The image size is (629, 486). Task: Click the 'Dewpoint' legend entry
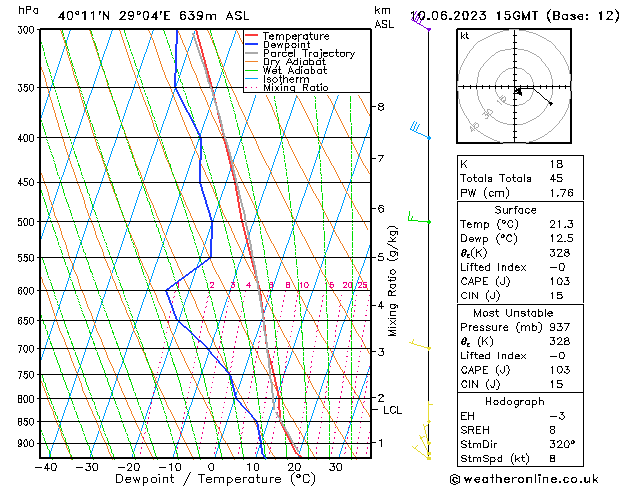[287, 45]
